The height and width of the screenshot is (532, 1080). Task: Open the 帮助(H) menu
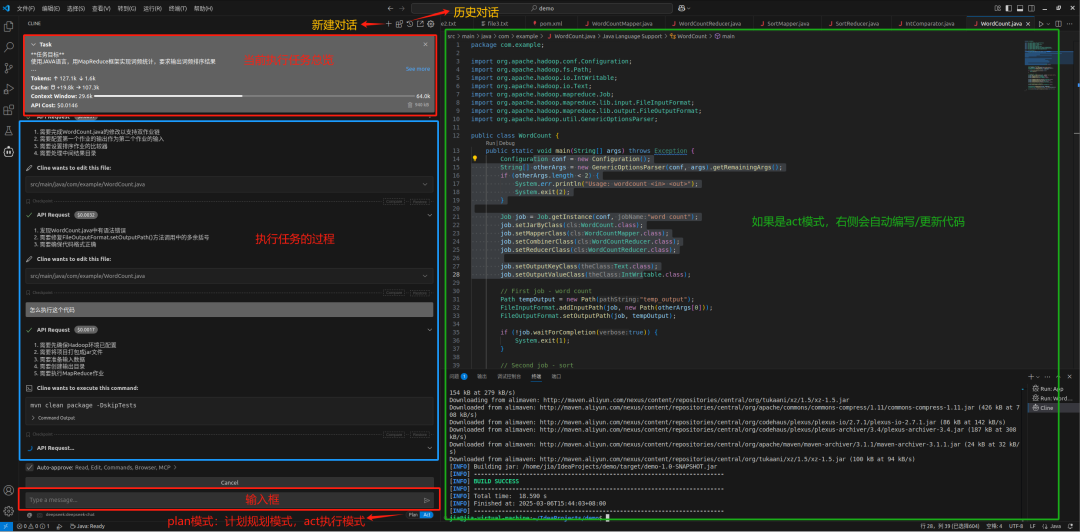[x=203, y=8]
